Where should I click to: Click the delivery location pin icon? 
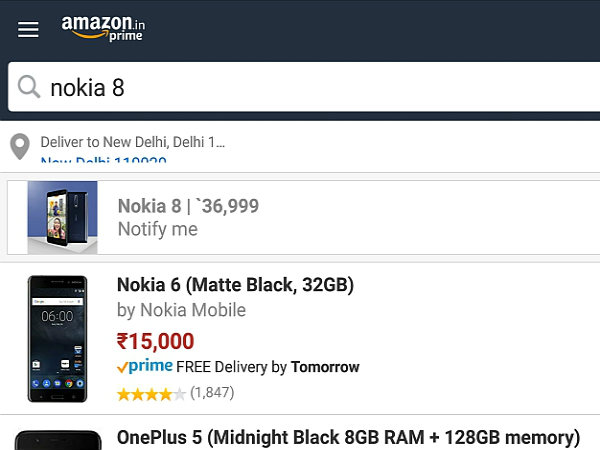19,147
